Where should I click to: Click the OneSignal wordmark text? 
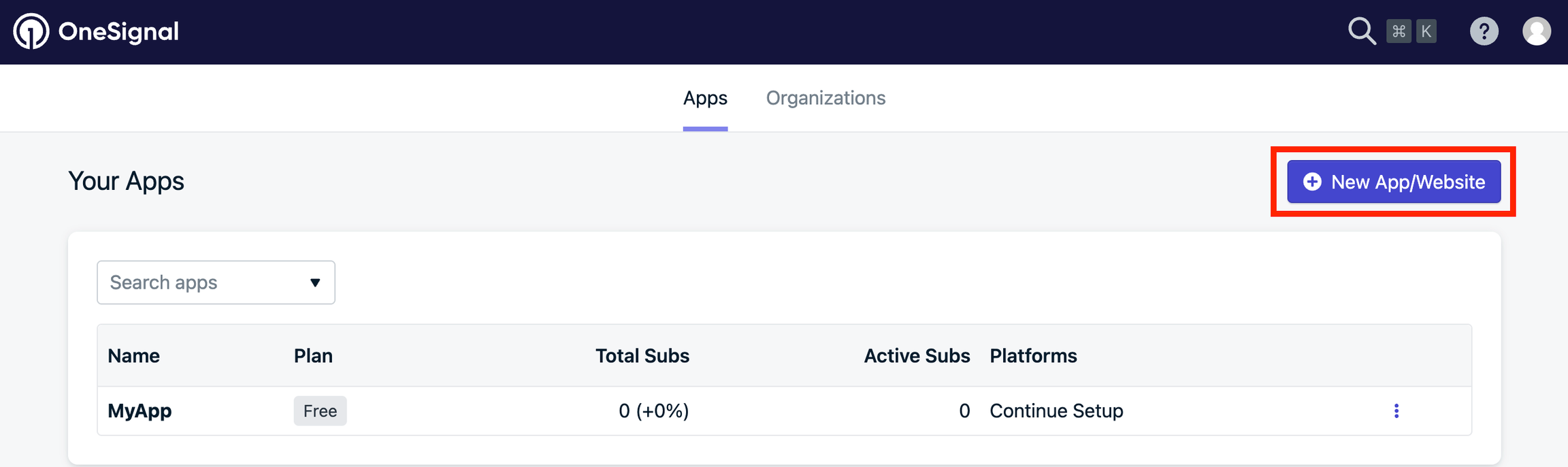point(118,31)
